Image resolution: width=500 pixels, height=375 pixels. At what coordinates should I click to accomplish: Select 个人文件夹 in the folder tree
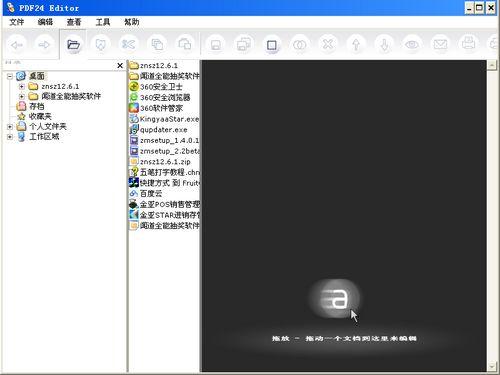click(x=48, y=126)
